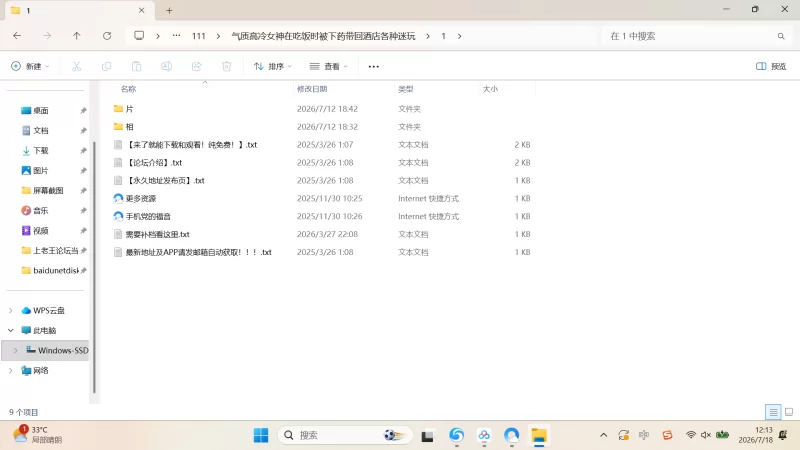Viewport: 800px width, 450px height.
Task: Open 屏幕截图 folder in sidebar
Action: (48, 190)
